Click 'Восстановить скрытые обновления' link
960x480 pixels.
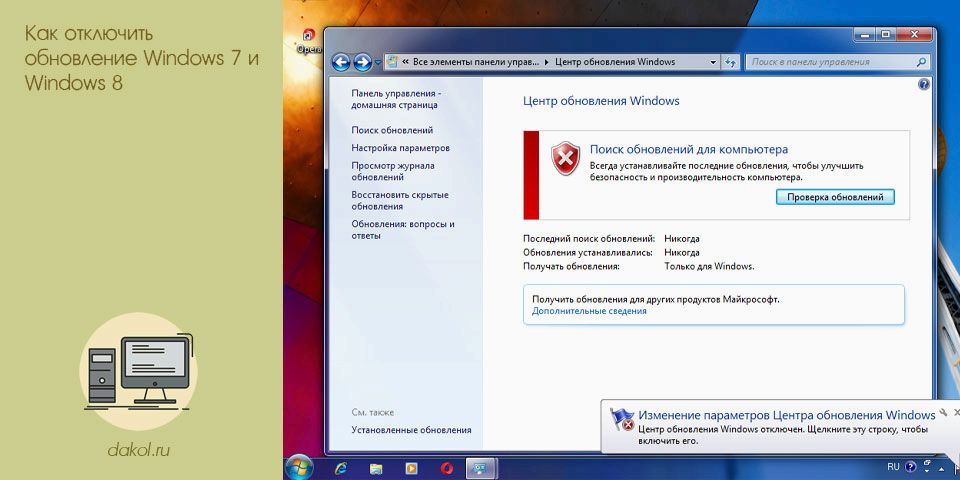point(400,201)
